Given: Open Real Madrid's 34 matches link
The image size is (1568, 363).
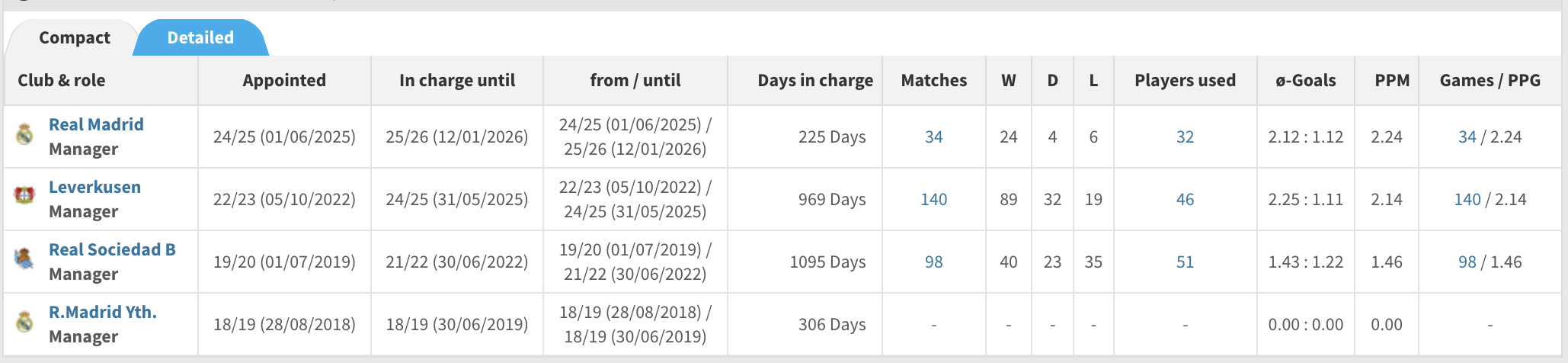Looking at the screenshot, I should tap(933, 137).
